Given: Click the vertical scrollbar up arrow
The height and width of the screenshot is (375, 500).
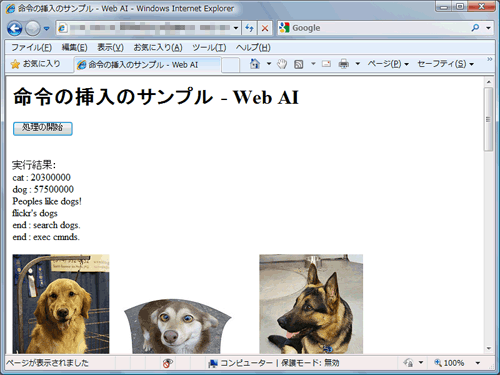Looking at the screenshot, I should tap(489, 82).
